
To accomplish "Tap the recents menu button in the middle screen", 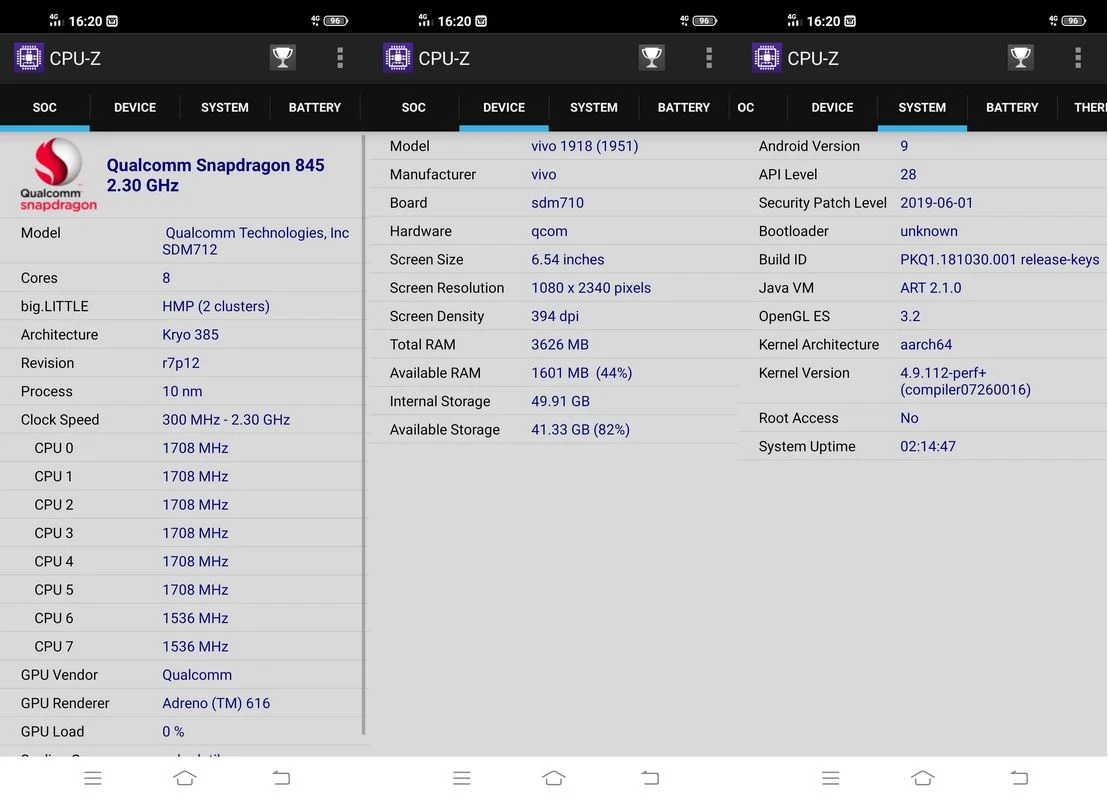I will pyautogui.click(x=461, y=778).
